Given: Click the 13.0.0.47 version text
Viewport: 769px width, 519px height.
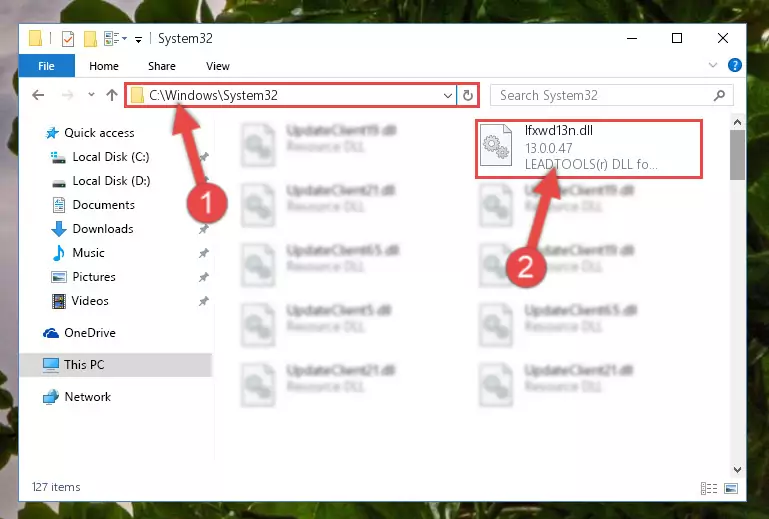Looking at the screenshot, I should (x=548, y=148).
